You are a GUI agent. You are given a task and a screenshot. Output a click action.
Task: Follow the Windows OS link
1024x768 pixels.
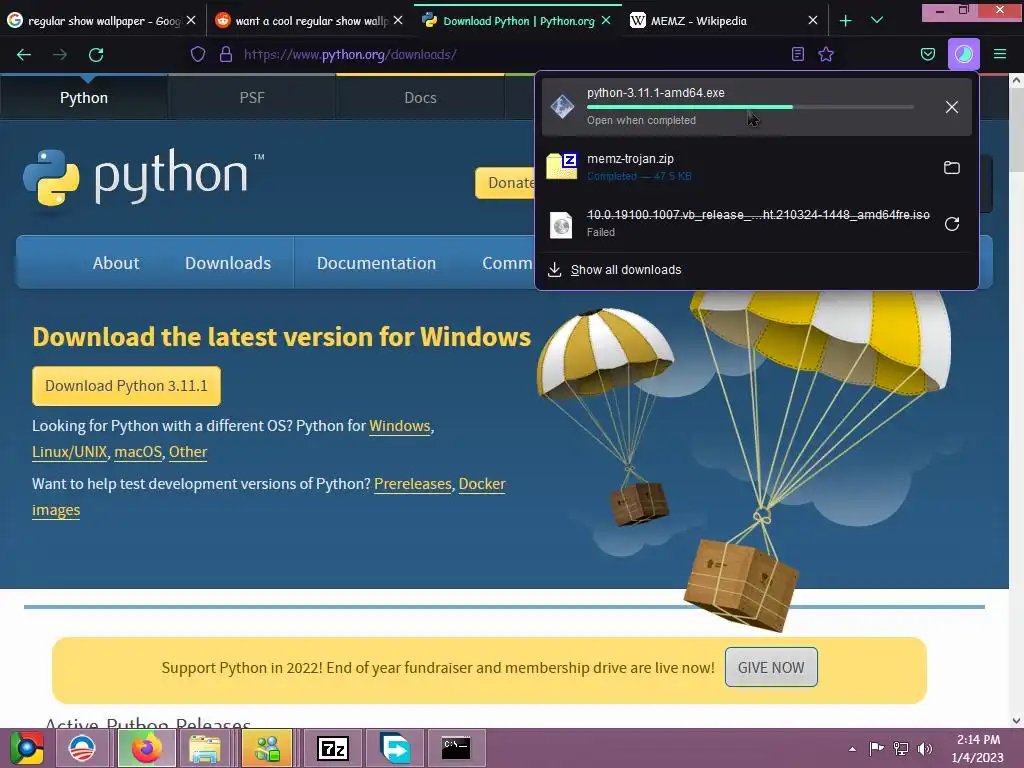click(x=400, y=426)
